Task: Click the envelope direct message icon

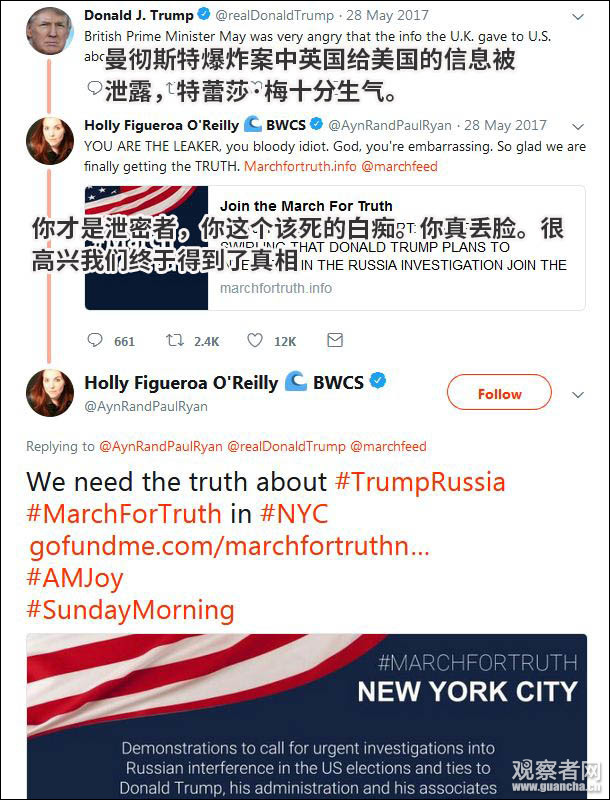Action: 335,340
